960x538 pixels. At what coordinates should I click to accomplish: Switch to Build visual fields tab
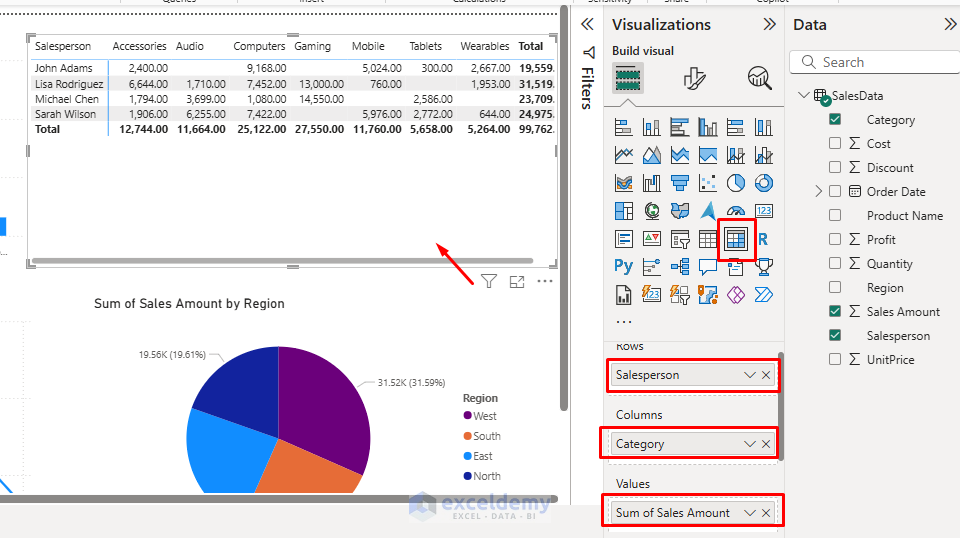click(628, 78)
